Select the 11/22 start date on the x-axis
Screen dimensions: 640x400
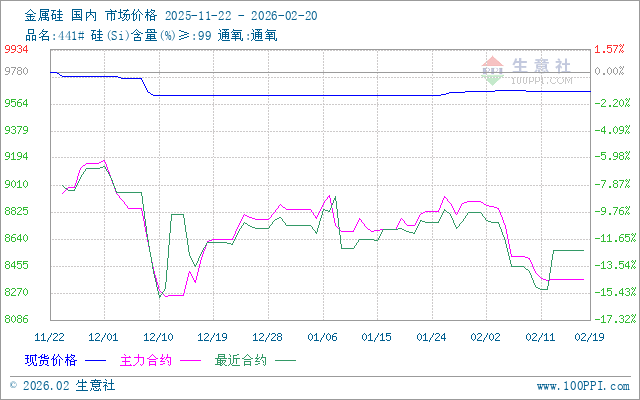click(x=50, y=336)
